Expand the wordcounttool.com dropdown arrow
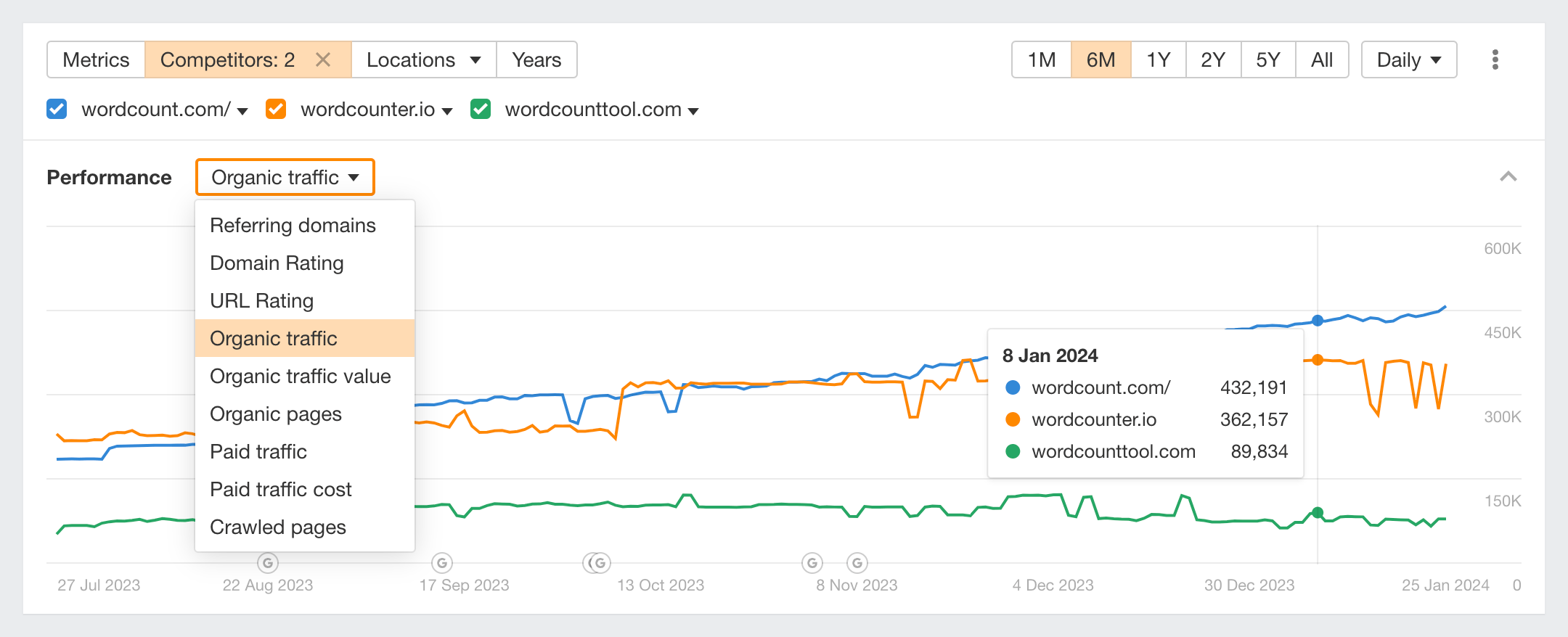This screenshot has width=1568, height=637. point(693,111)
